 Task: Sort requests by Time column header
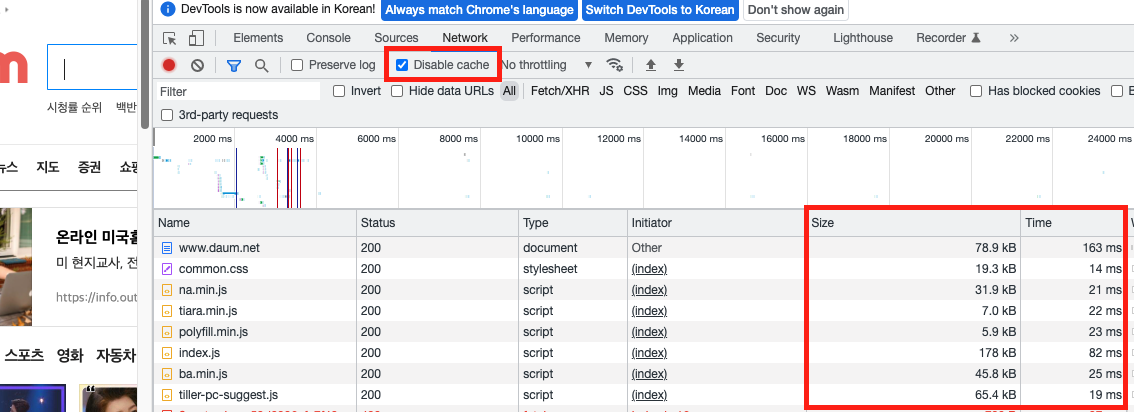point(1073,223)
